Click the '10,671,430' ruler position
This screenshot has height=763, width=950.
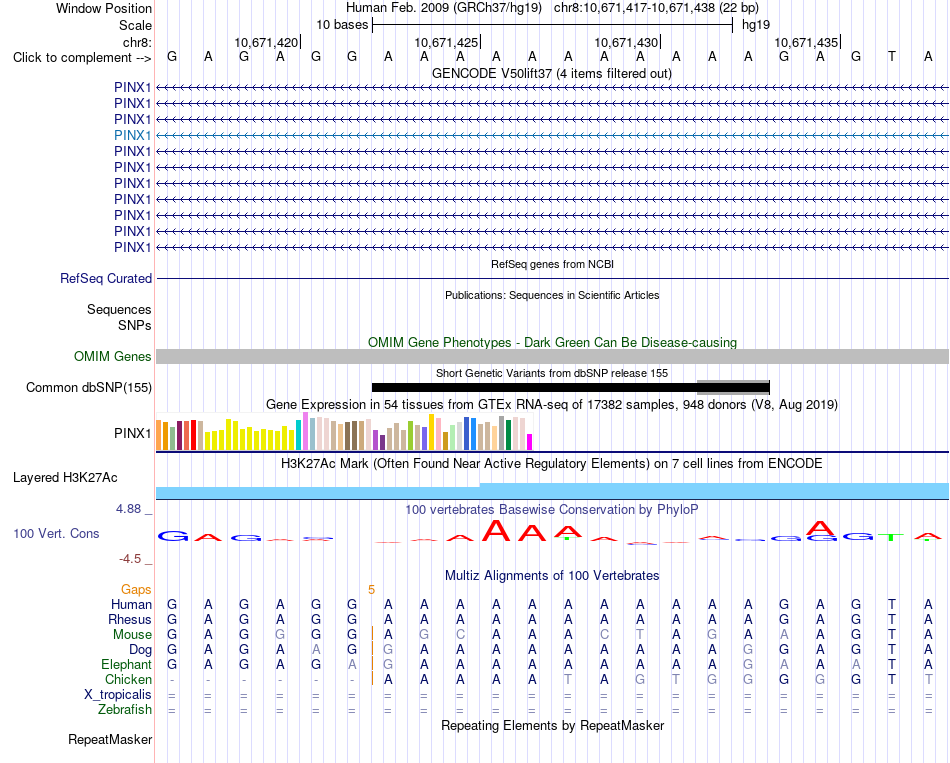click(626, 42)
